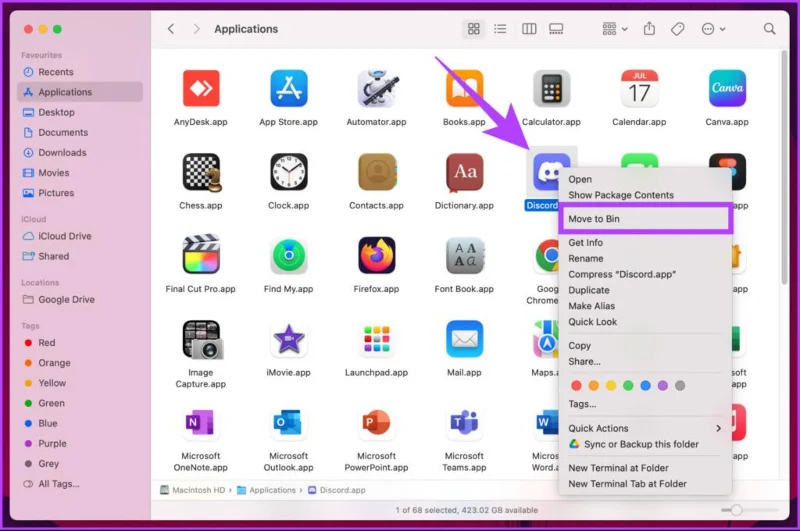Apply the green tag color dot
The width and height of the screenshot is (800, 531).
(628, 386)
